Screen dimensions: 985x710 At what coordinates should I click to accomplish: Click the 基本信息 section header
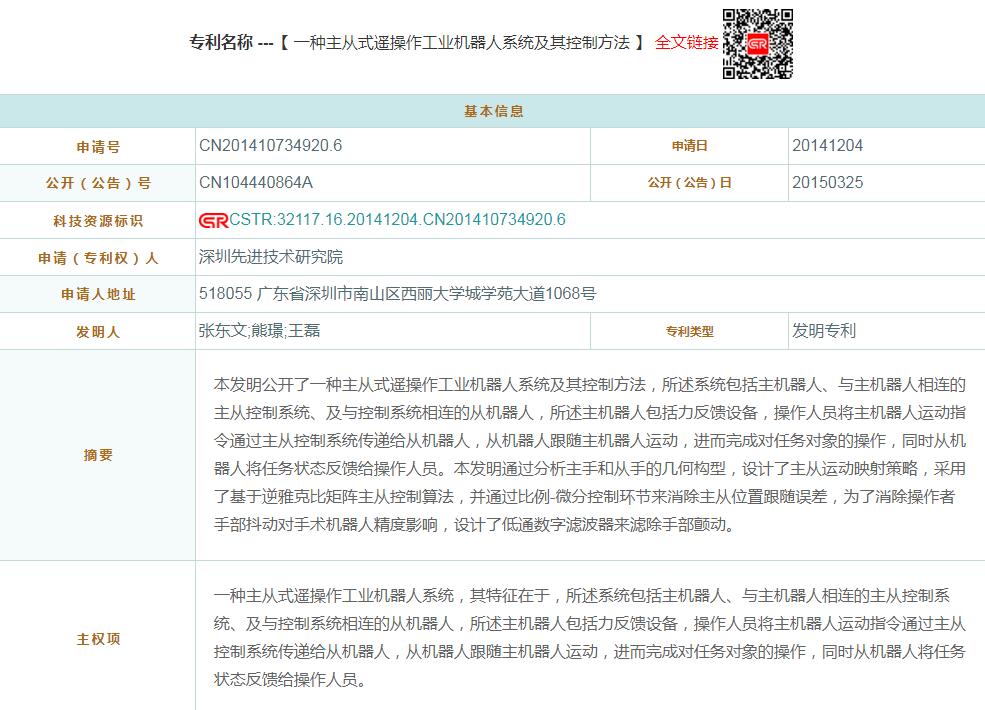493,111
